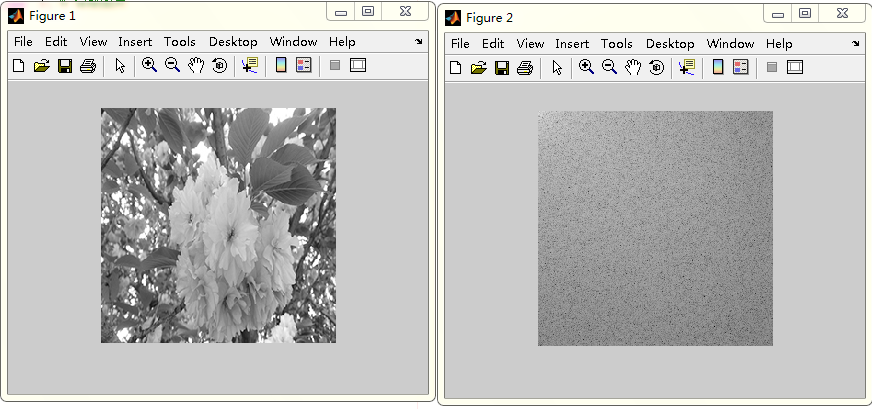Open File menu in Figure 1
This screenshot has width=872, height=409.
click(x=23, y=42)
